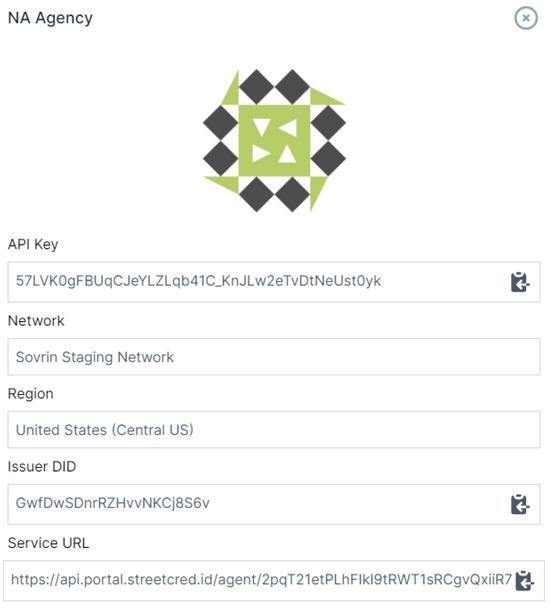Select the United States (Central US) region field
The height and width of the screenshot is (608, 550).
click(x=274, y=430)
